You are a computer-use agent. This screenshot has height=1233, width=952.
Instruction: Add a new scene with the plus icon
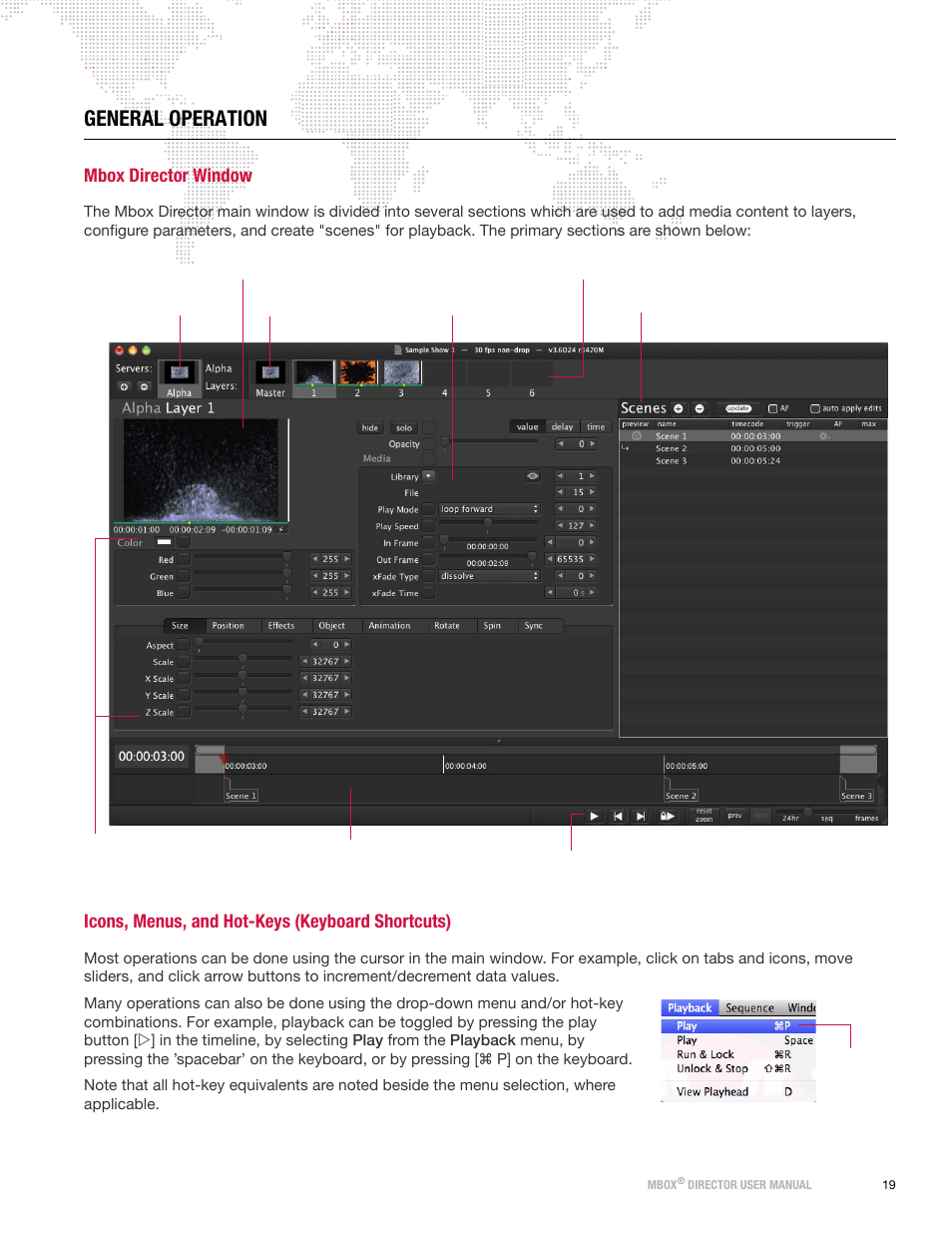click(x=678, y=408)
